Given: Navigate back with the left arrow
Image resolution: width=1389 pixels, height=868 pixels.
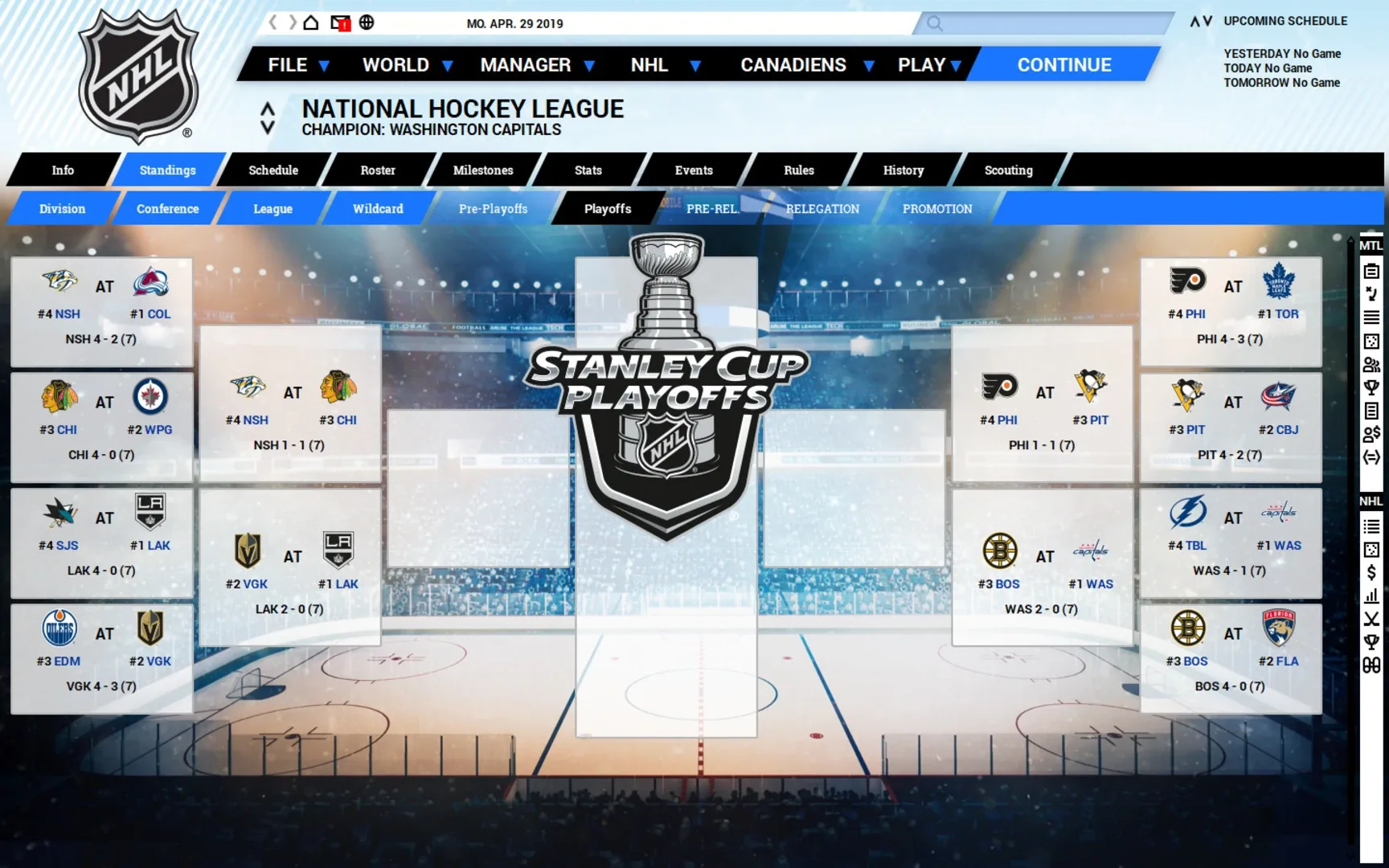Looking at the screenshot, I should 272,23.
